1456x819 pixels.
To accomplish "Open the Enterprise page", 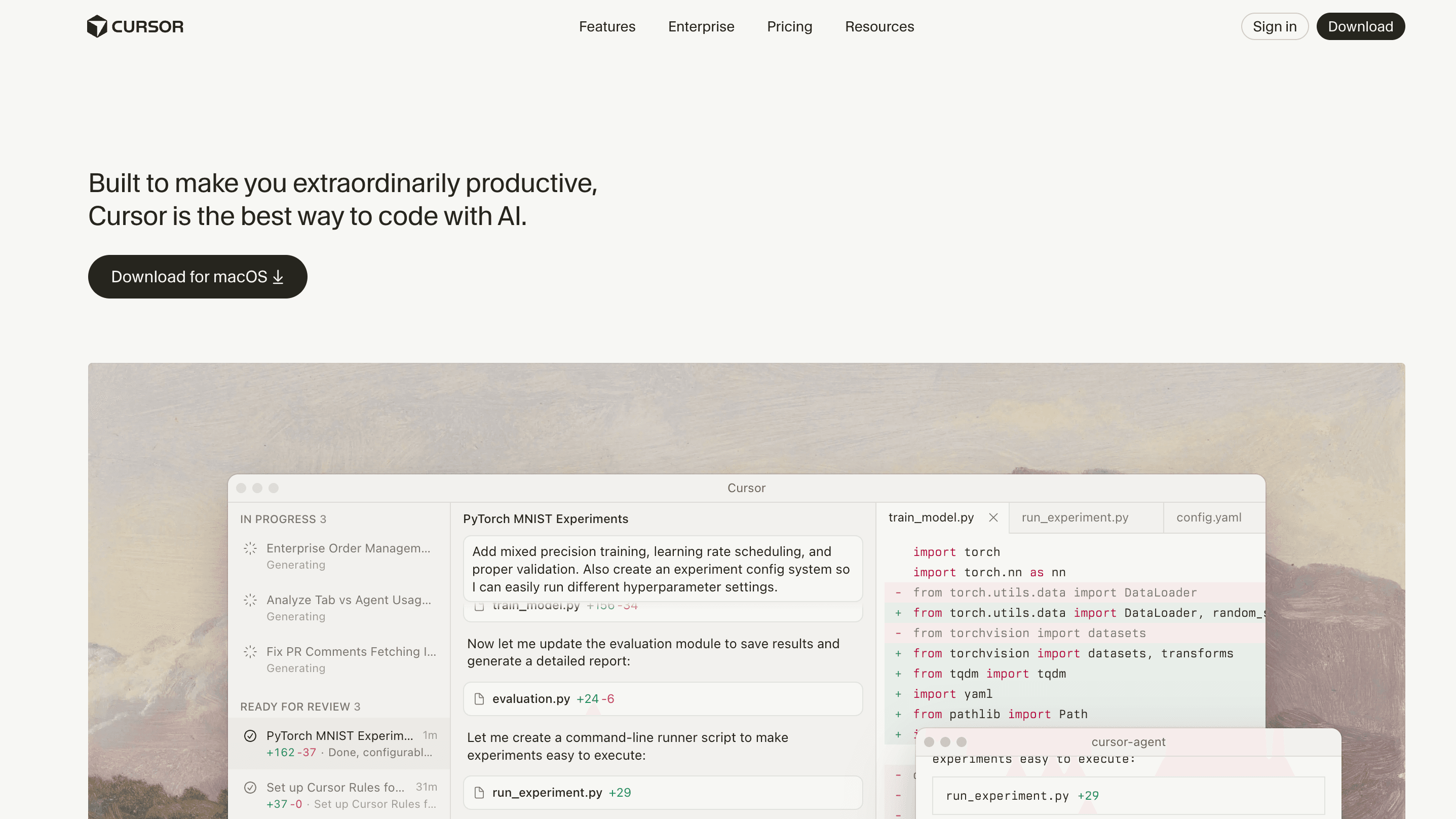I will click(x=701, y=26).
